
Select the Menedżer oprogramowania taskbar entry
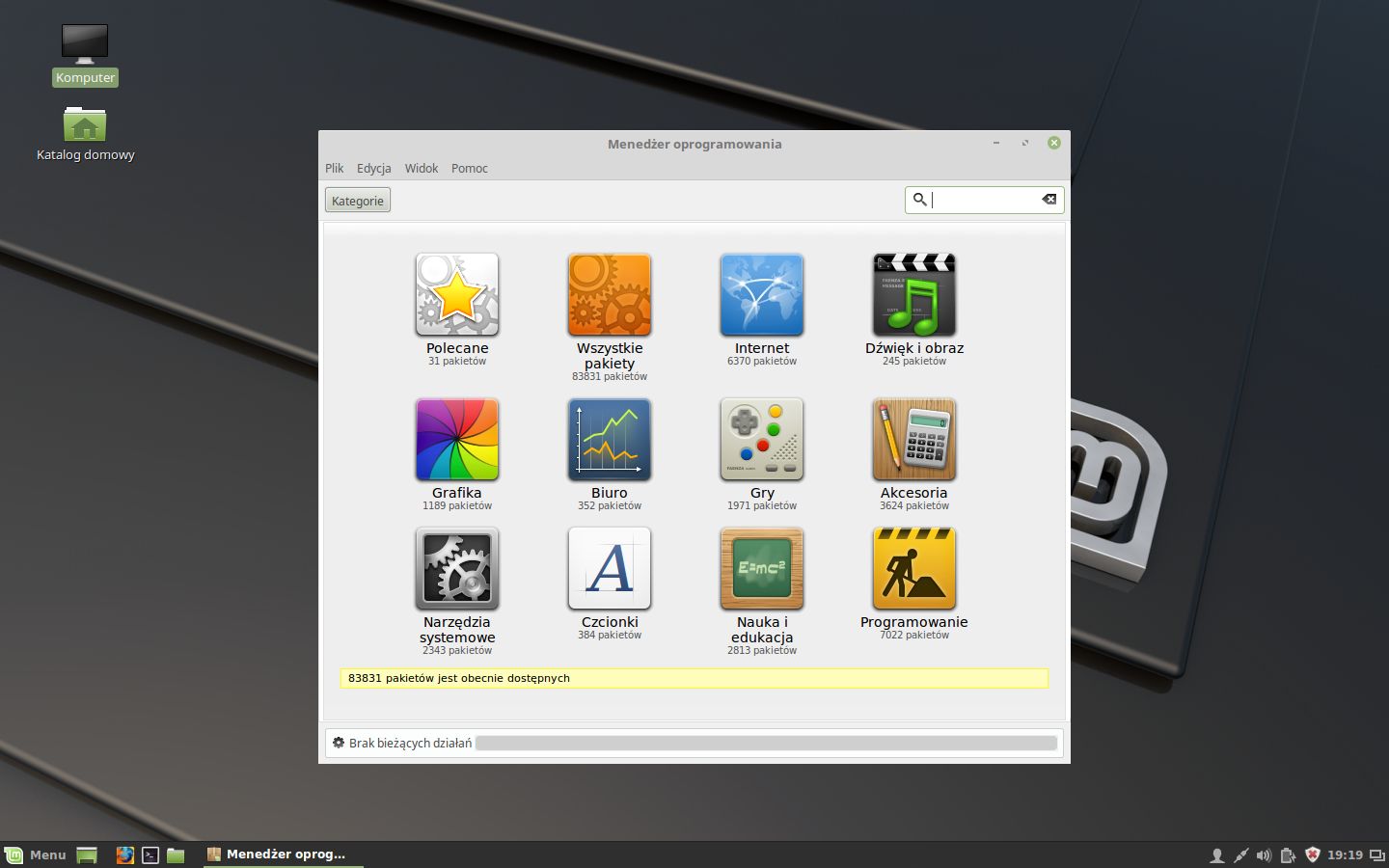coord(283,854)
